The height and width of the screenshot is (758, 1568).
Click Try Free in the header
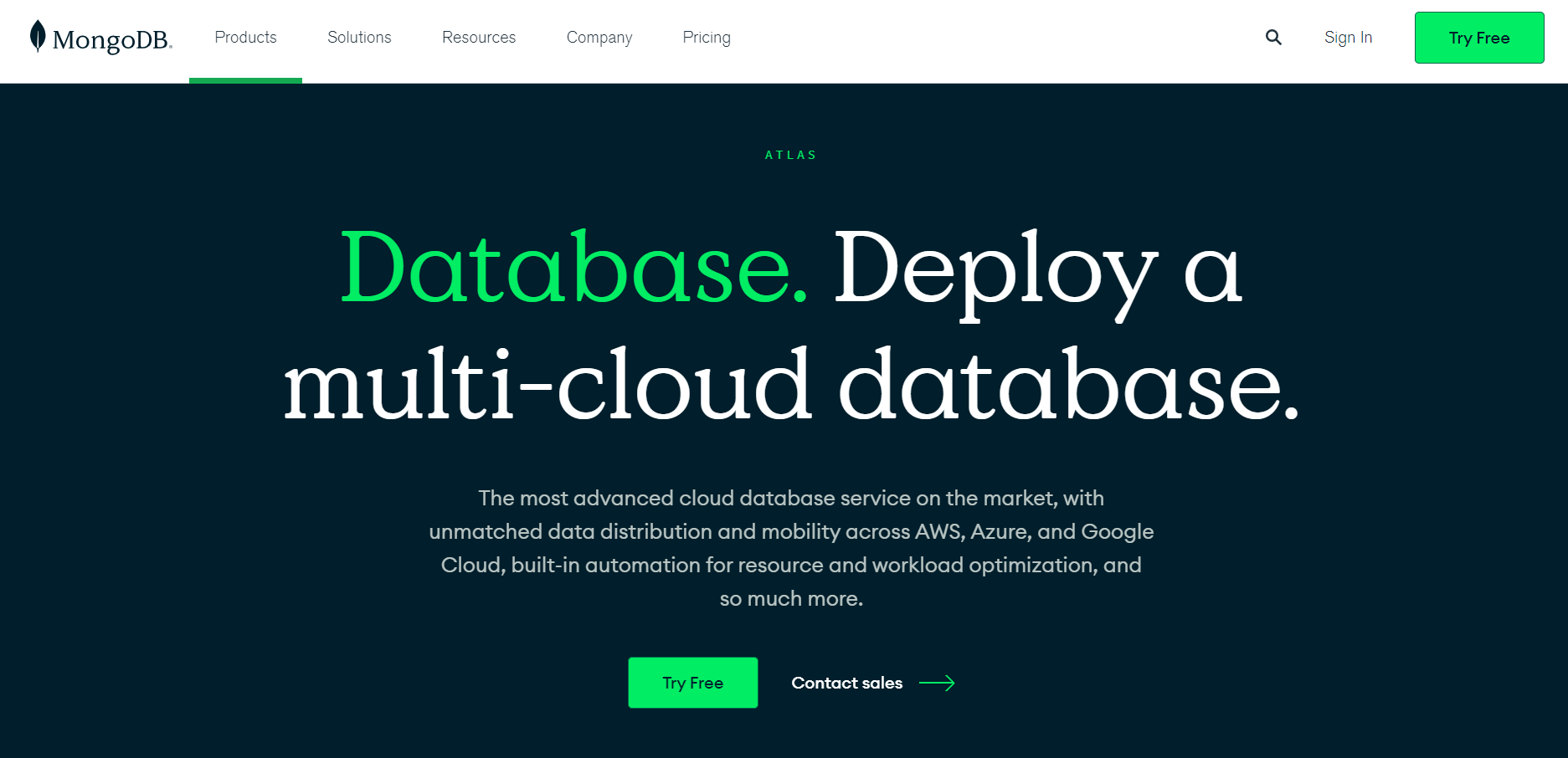point(1479,38)
